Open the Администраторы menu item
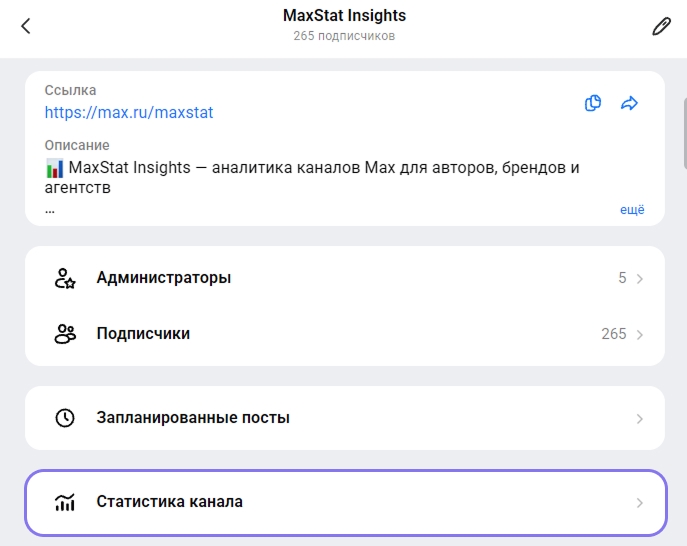The image size is (687, 546). pyautogui.click(x=345, y=278)
